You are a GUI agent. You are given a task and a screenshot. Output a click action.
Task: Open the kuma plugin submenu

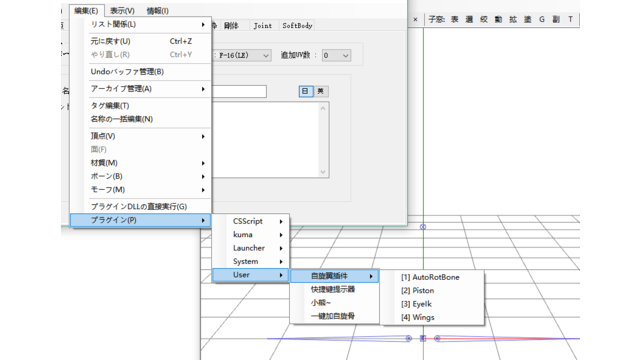click(251, 235)
